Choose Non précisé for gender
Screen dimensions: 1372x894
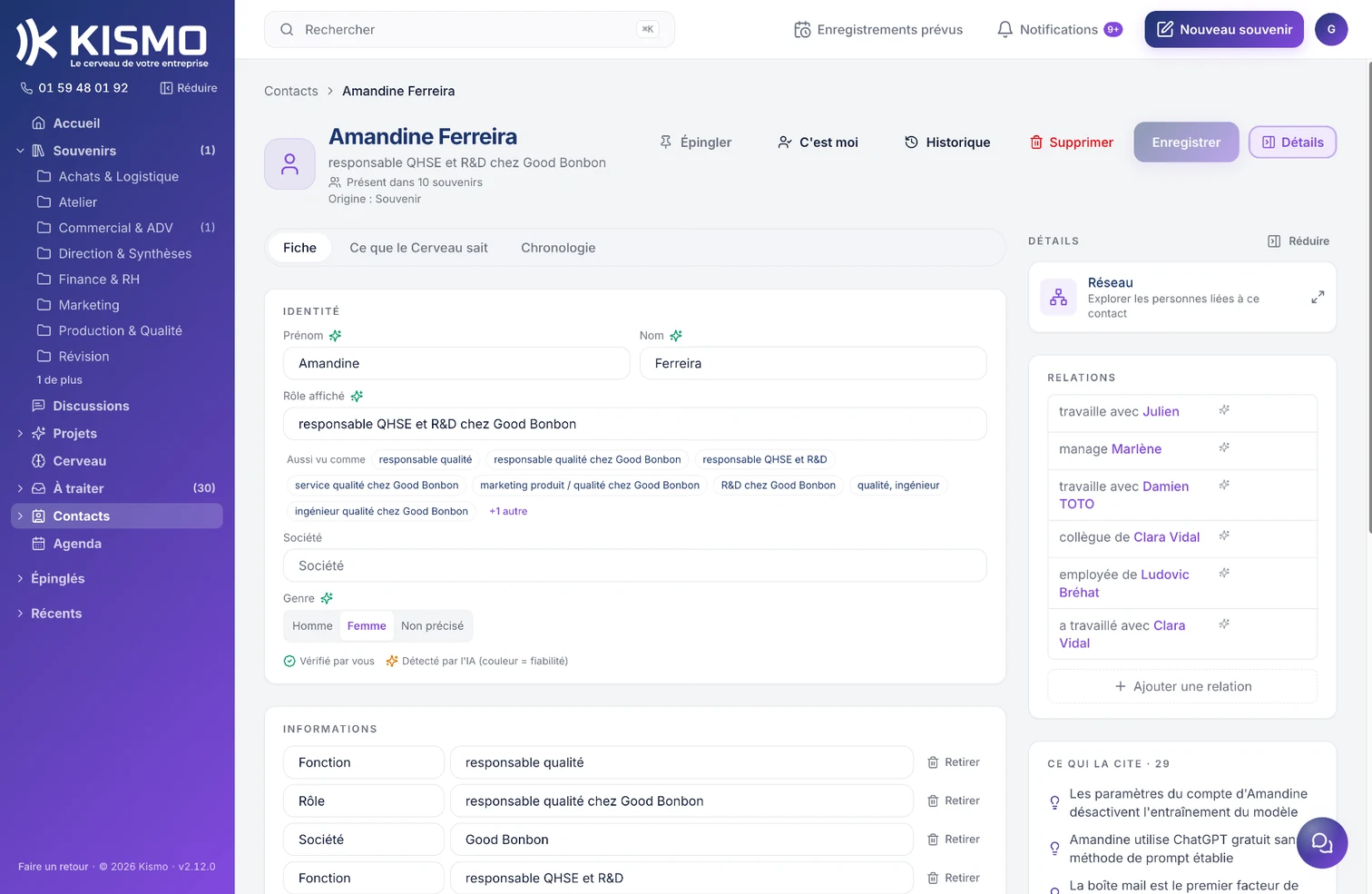[x=432, y=626]
